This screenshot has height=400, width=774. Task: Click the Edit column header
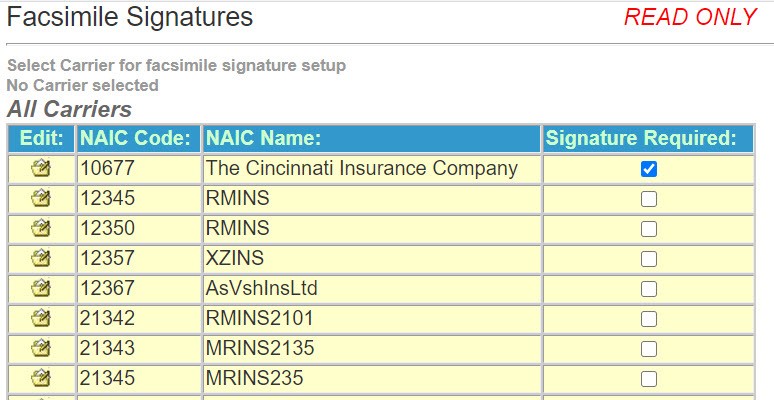tap(41, 139)
